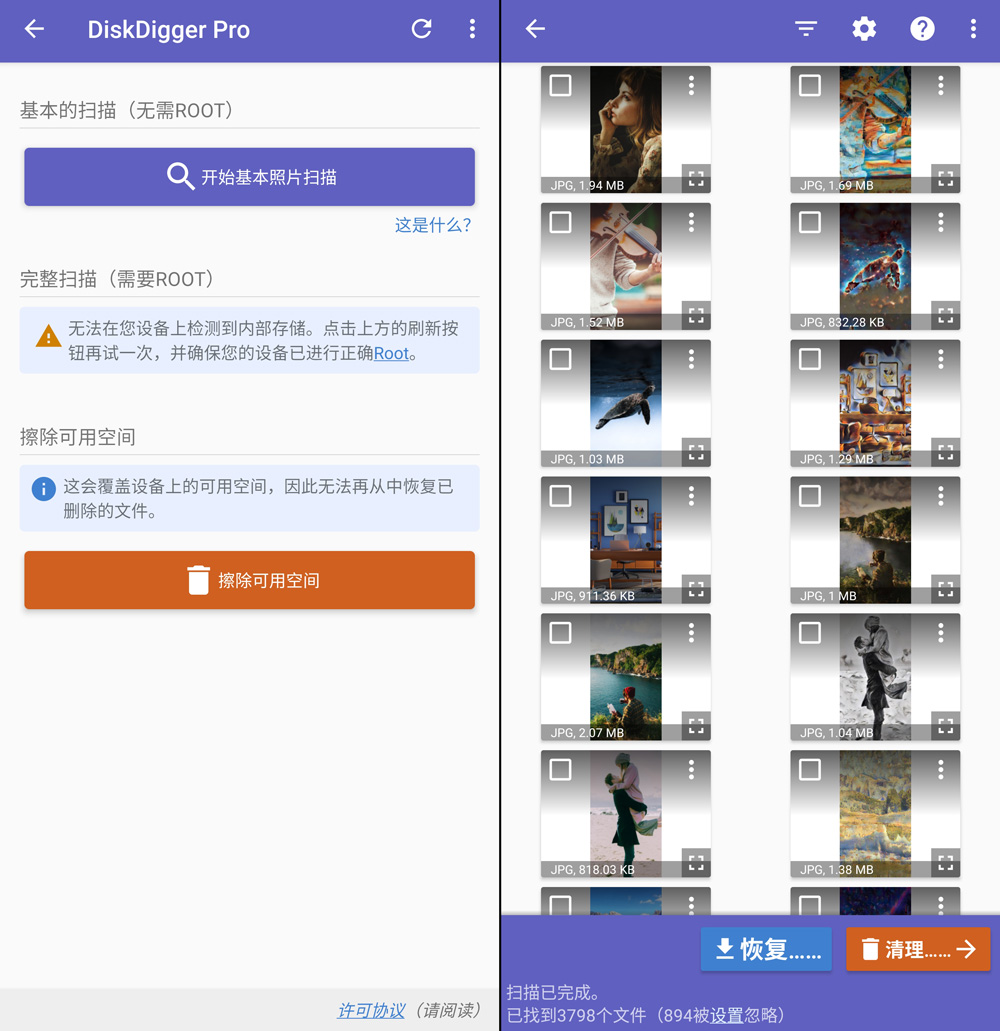This screenshot has height=1031, width=1000.
Task: View JPG 1.03 MB photo fullscreen
Action: pyautogui.click(x=696, y=452)
